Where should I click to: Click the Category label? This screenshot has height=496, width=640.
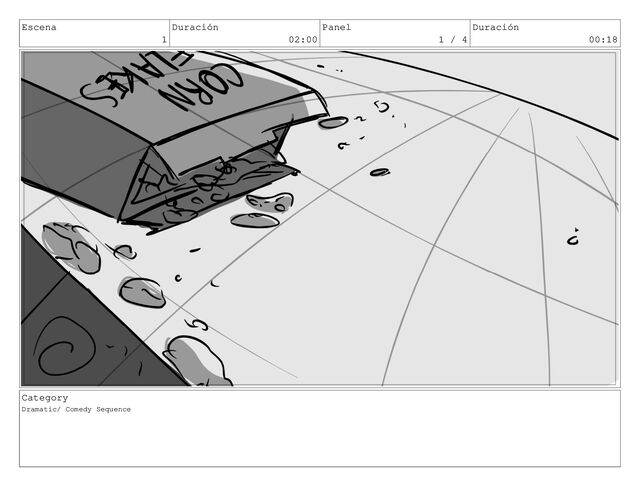[x=45, y=398]
